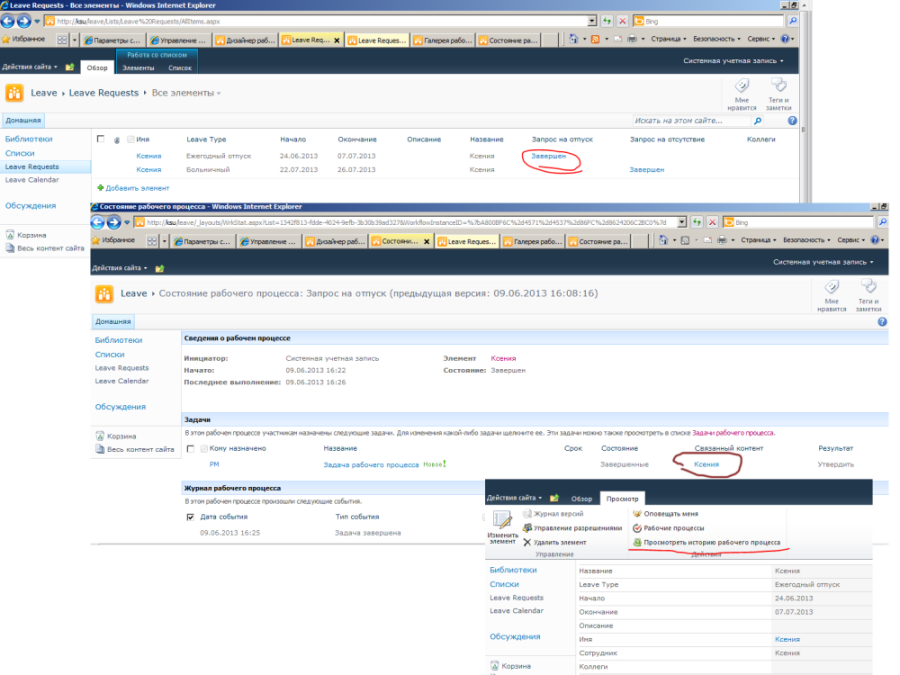Open the "Страница" menu in the top browser
The image size is (900, 675).
point(668,39)
